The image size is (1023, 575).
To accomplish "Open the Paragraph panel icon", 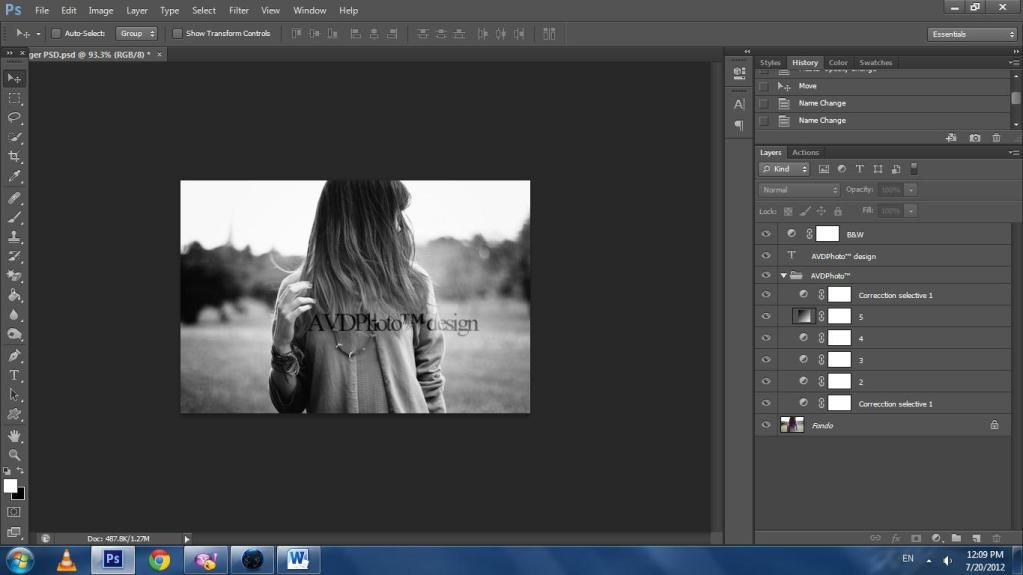I will coord(739,125).
